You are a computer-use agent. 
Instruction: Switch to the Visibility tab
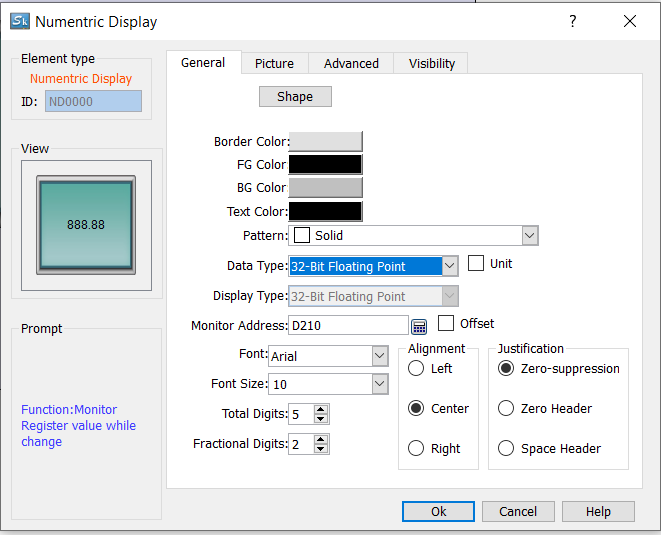432,64
